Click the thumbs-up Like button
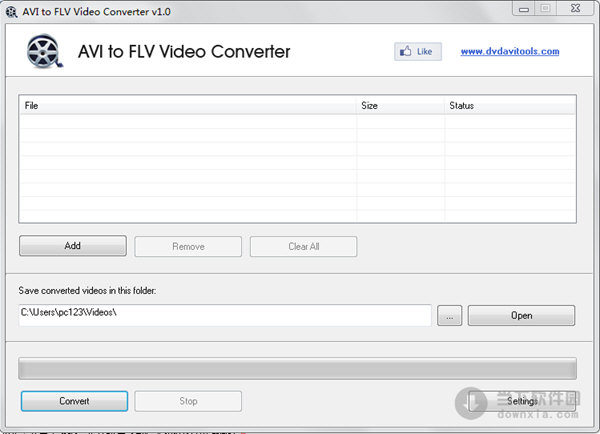Screen dimensions: 600x434 (x=418, y=51)
